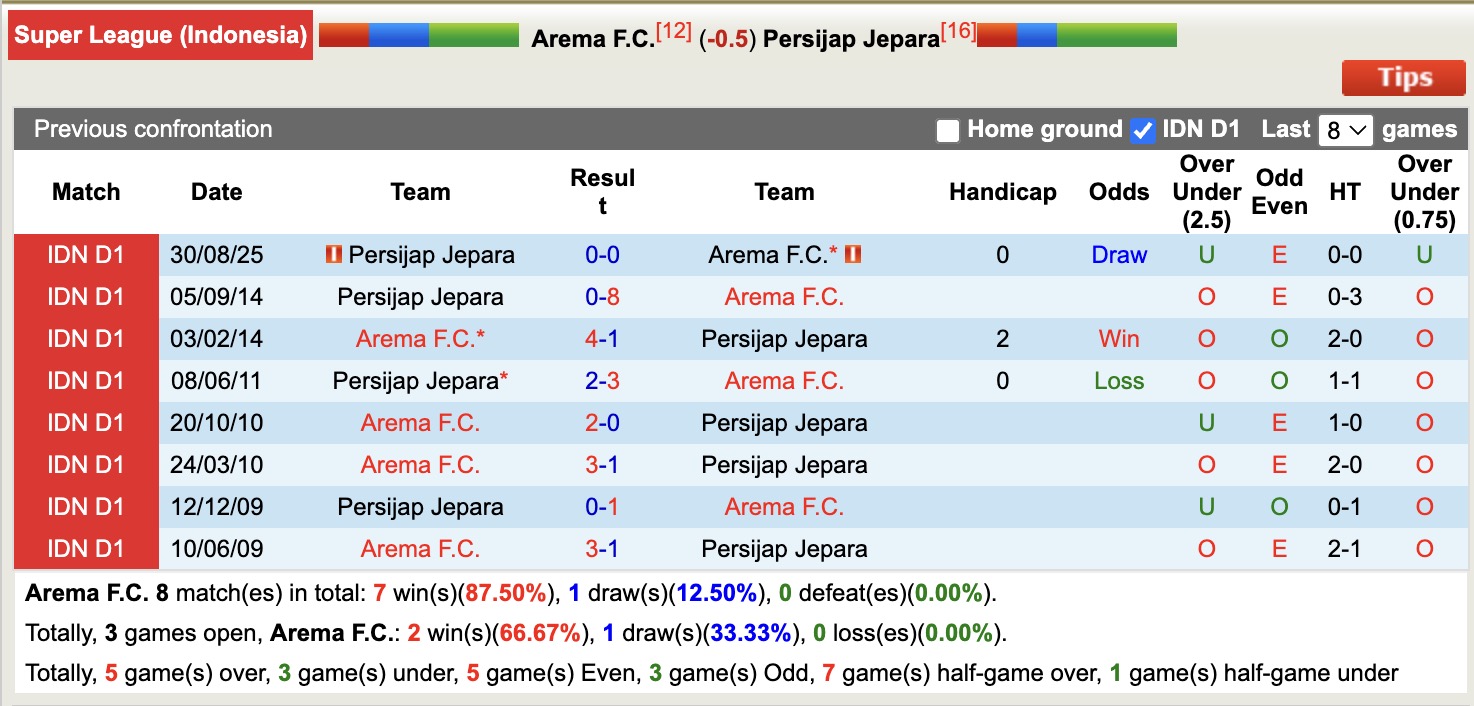Click the 0-8 result score

tap(600, 297)
